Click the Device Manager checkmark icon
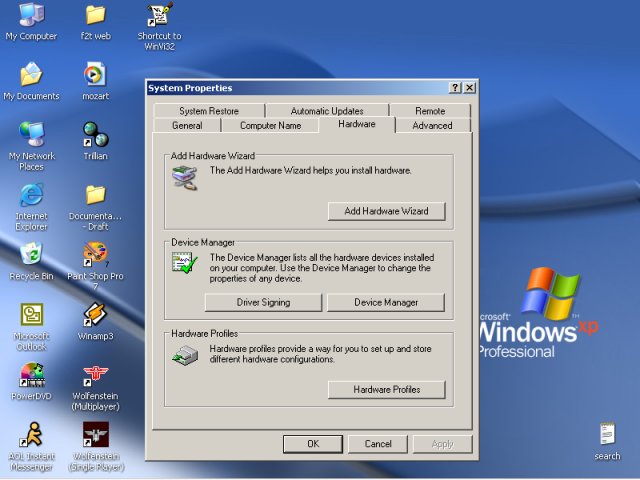The height and width of the screenshot is (480, 640). point(184,263)
